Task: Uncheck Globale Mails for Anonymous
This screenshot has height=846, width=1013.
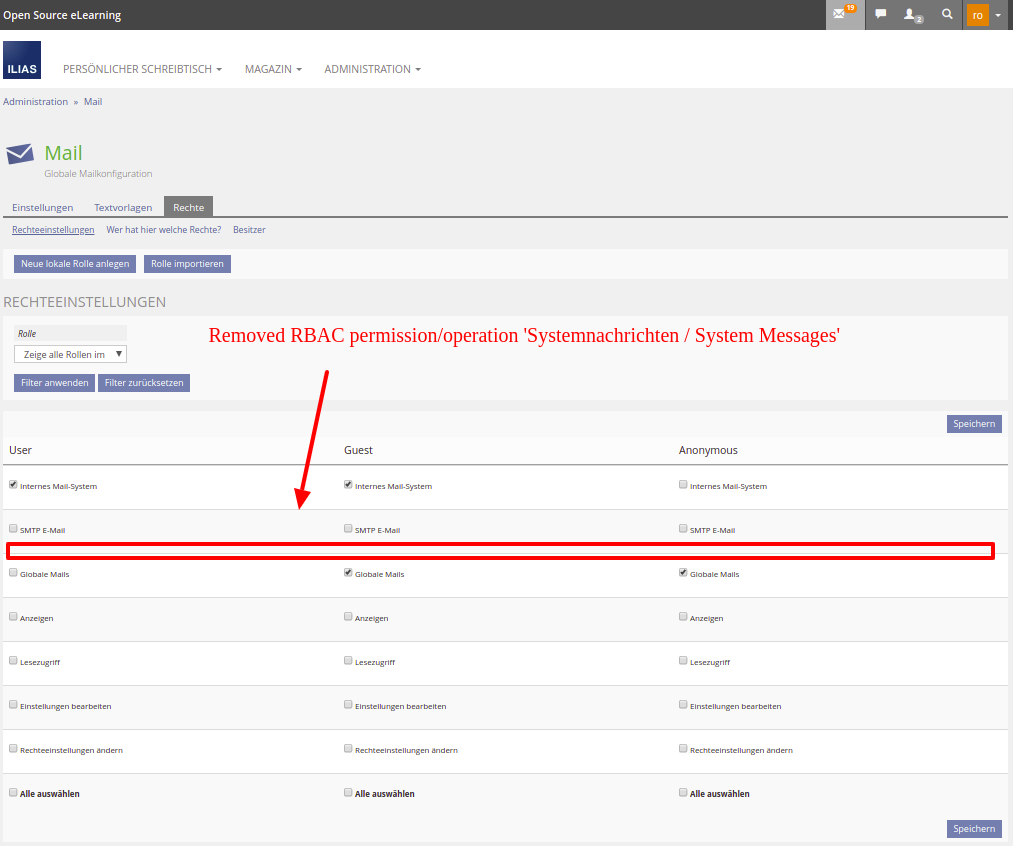Action: click(x=683, y=573)
